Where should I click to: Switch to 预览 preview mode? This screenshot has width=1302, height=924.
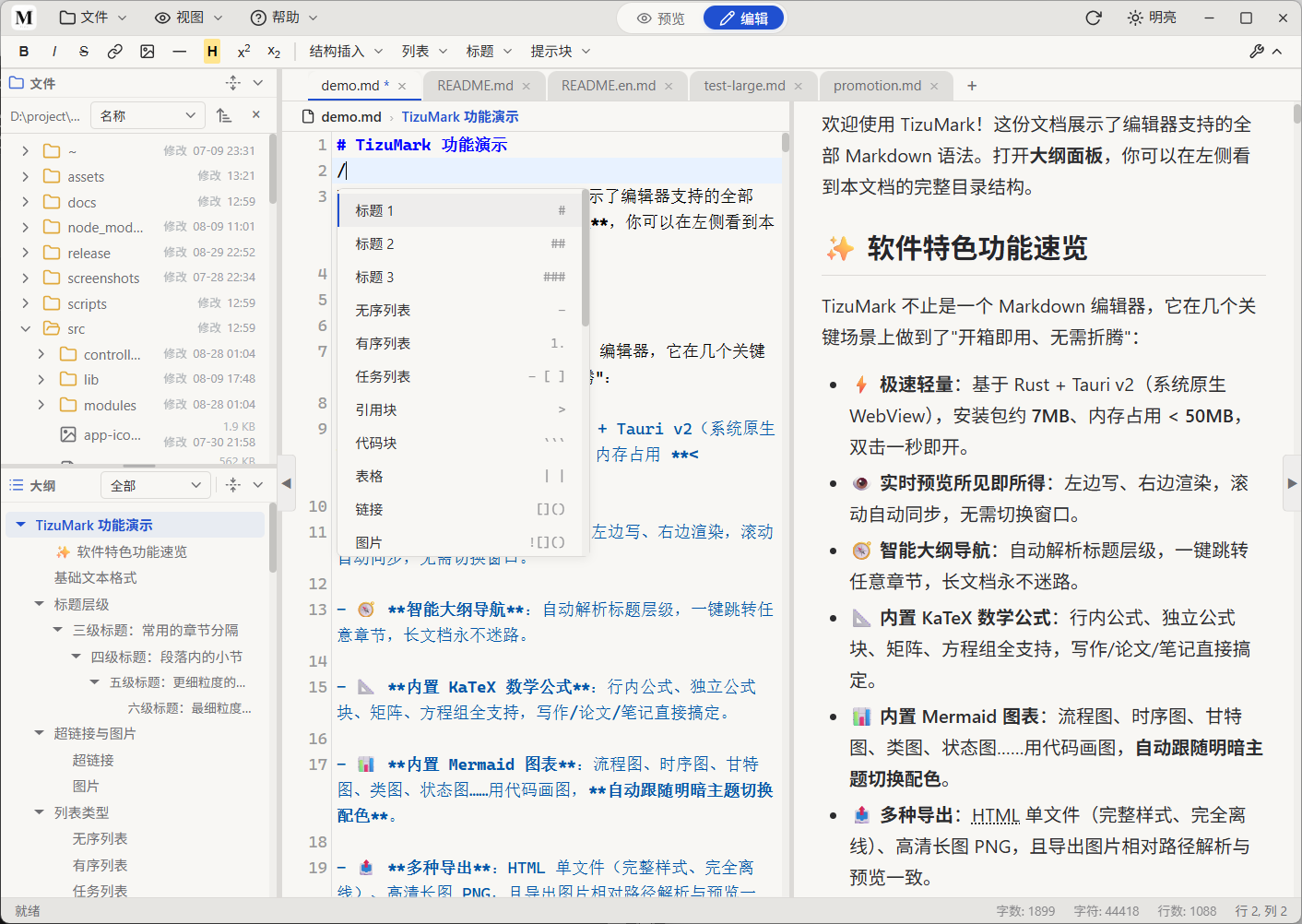[x=661, y=18]
